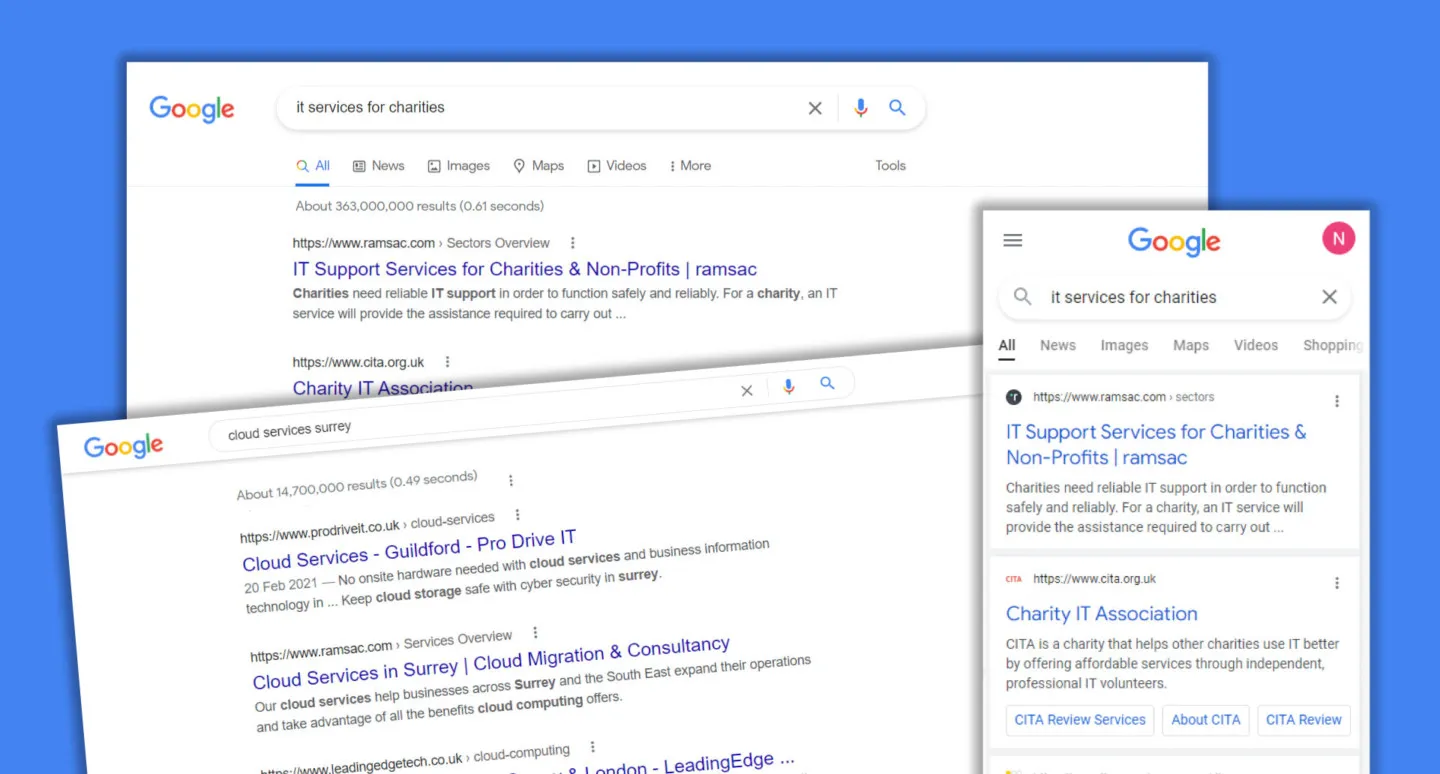The image size is (1440, 774).
Task: Click the microphone icon in the tilted search window
Action: (789, 387)
